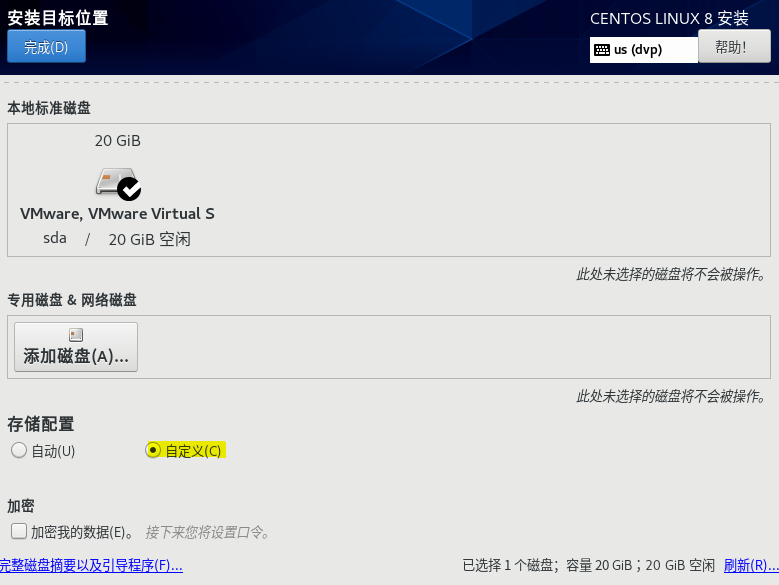Click the 20 GiB capacity label above the disk
779x585 pixels.
pyautogui.click(x=118, y=141)
